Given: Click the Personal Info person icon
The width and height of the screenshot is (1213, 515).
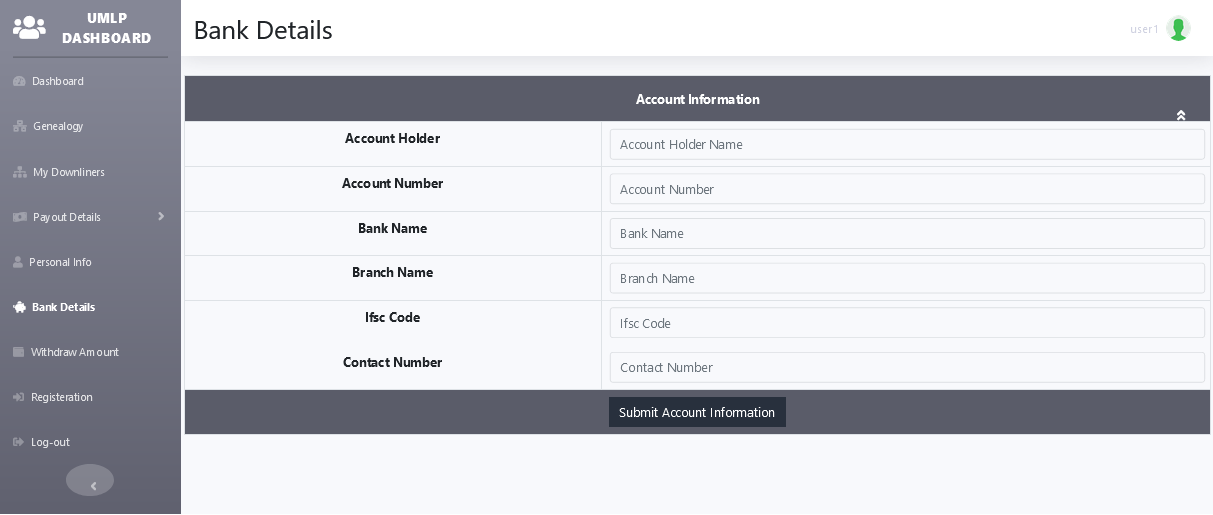Looking at the screenshot, I should (x=18, y=262).
